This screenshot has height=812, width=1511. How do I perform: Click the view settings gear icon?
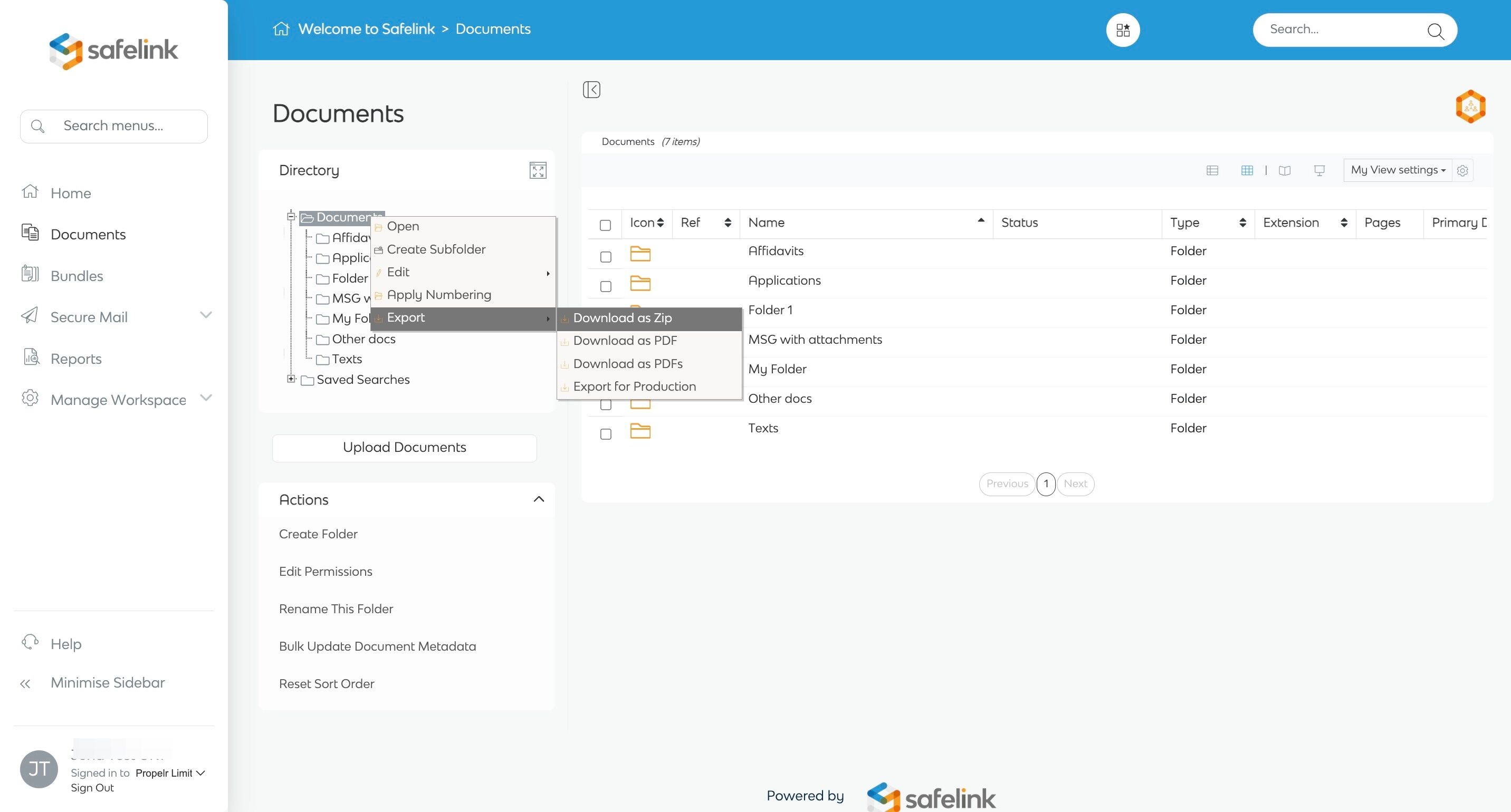[1462, 171]
